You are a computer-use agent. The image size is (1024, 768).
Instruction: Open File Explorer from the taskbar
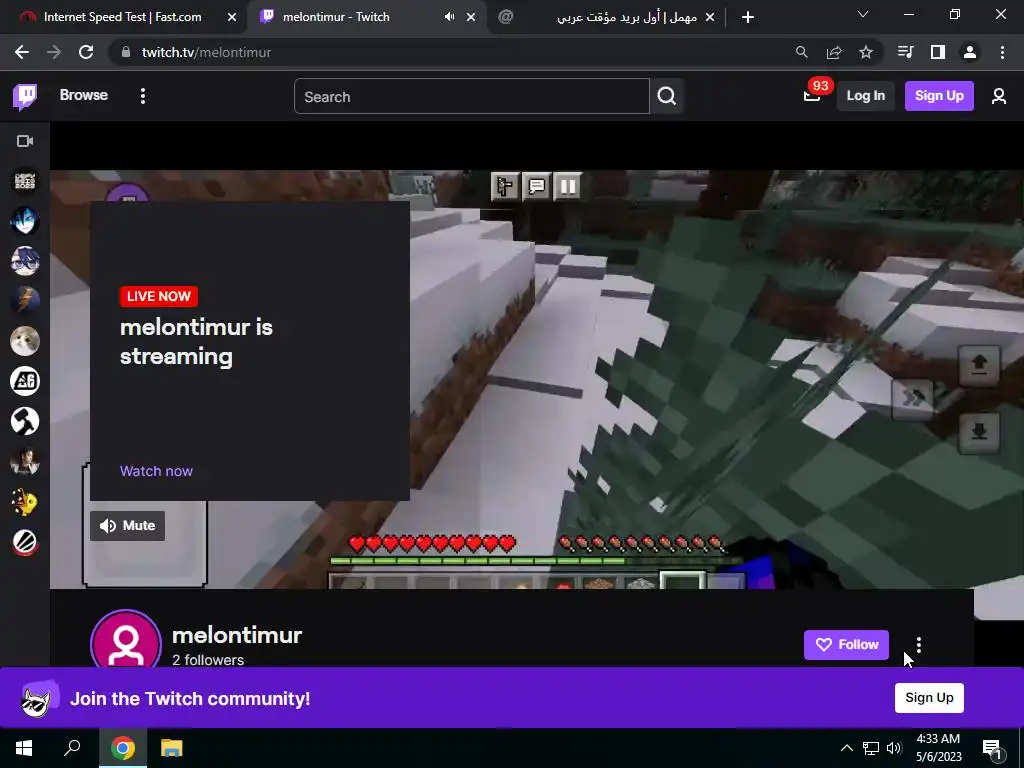(x=171, y=748)
